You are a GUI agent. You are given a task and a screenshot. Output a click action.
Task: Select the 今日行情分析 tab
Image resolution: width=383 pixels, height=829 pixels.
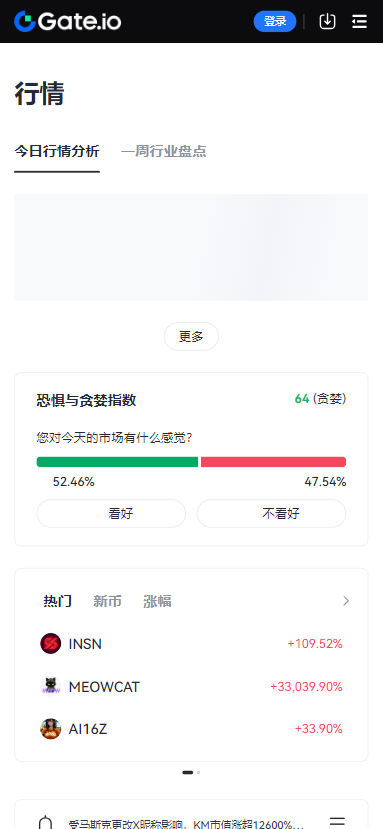click(x=57, y=151)
